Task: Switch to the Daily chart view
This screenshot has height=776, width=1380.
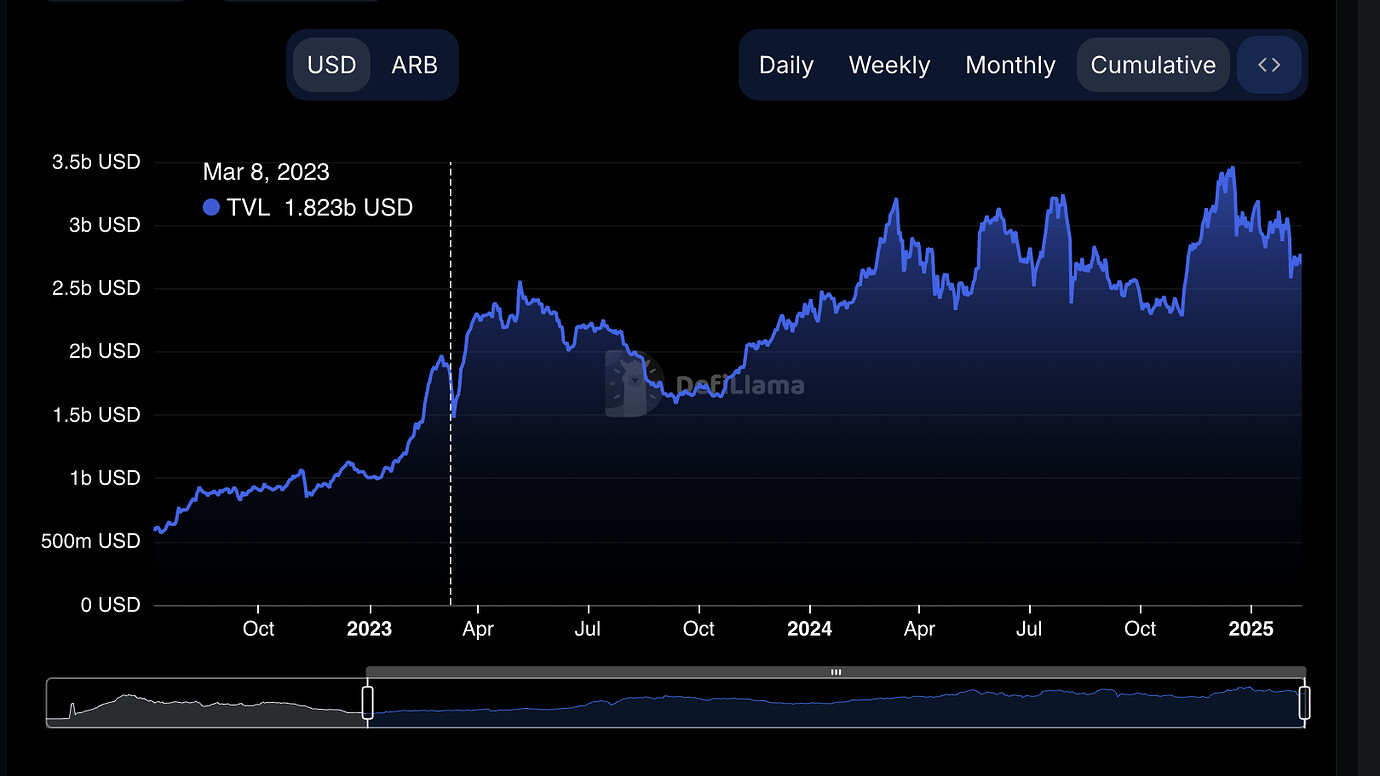Action: point(786,64)
